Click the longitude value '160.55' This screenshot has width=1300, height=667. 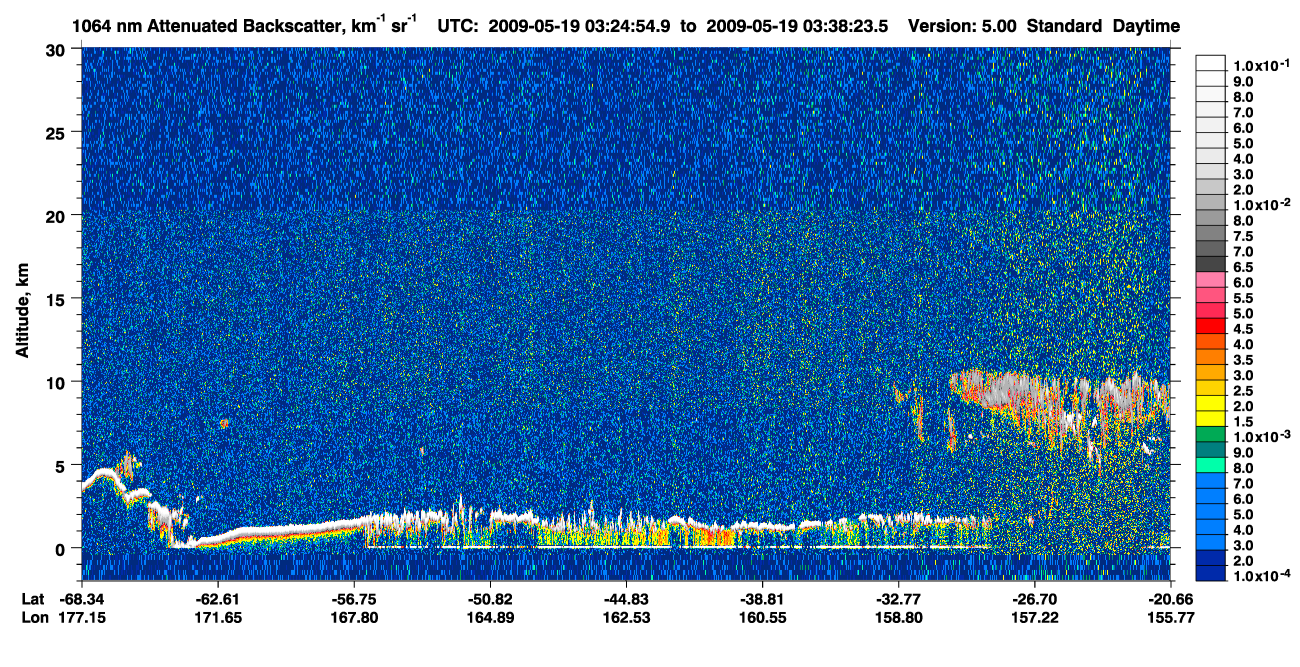coord(764,617)
